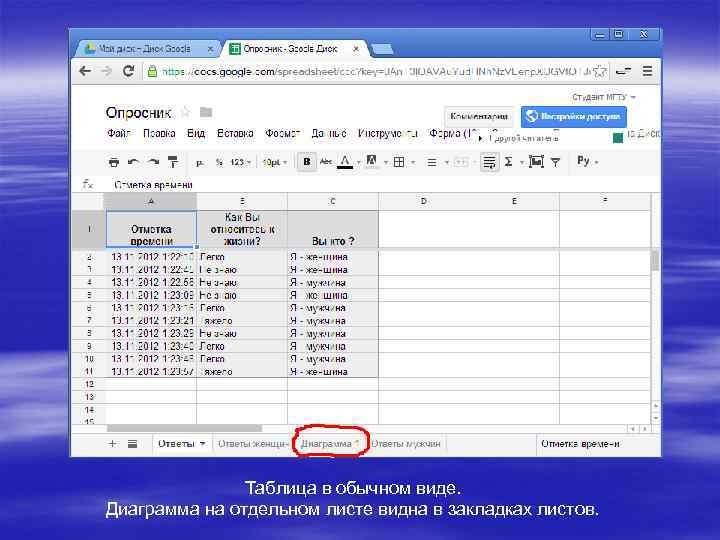Open the Вид menu
The width and height of the screenshot is (720, 540).
coord(196,133)
